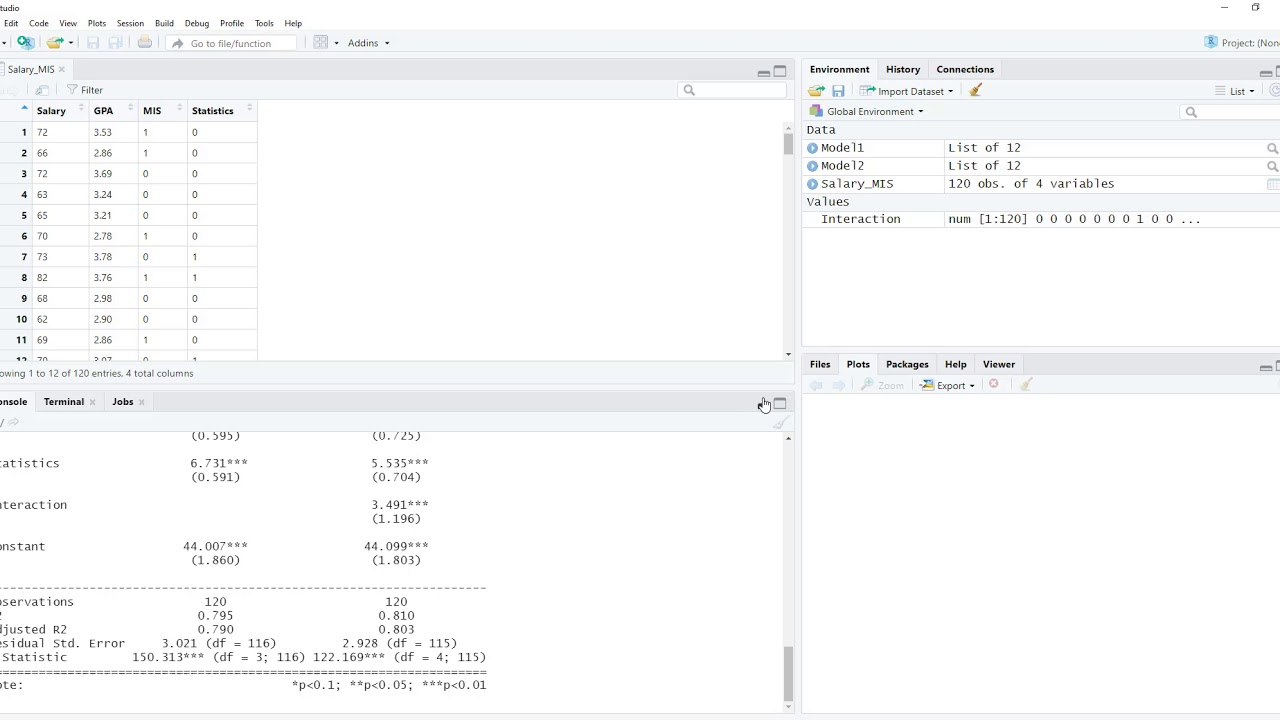Image resolution: width=1280 pixels, height=720 pixels.
Task: Expand Model1 object details
Action: pyautogui.click(x=812, y=148)
